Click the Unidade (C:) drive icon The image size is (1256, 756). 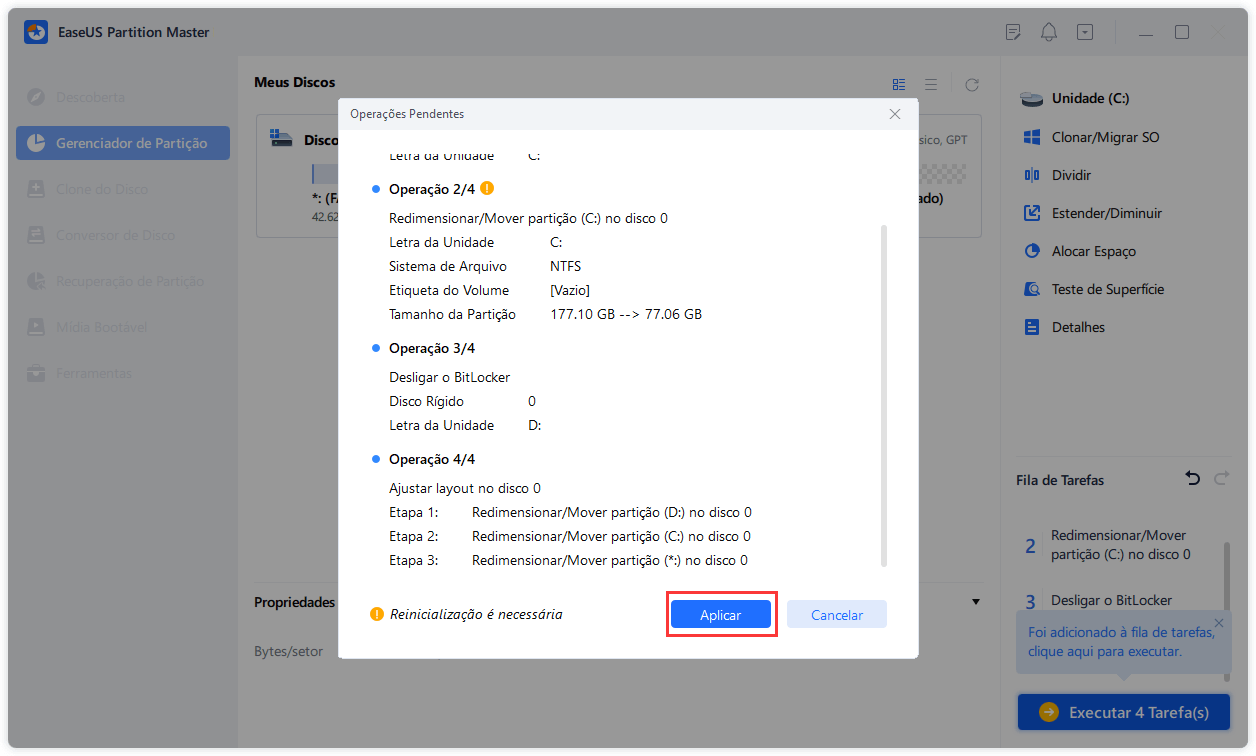click(x=1031, y=99)
